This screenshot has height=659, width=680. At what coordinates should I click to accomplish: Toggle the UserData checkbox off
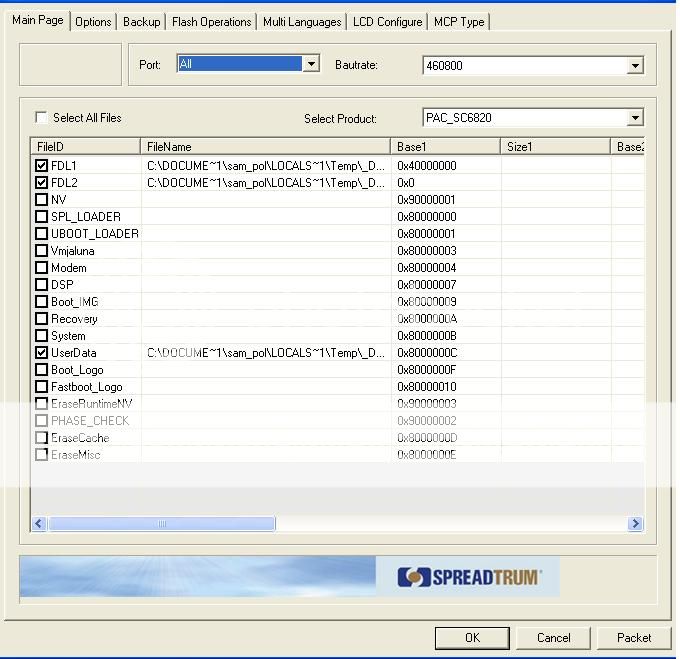pos(41,353)
